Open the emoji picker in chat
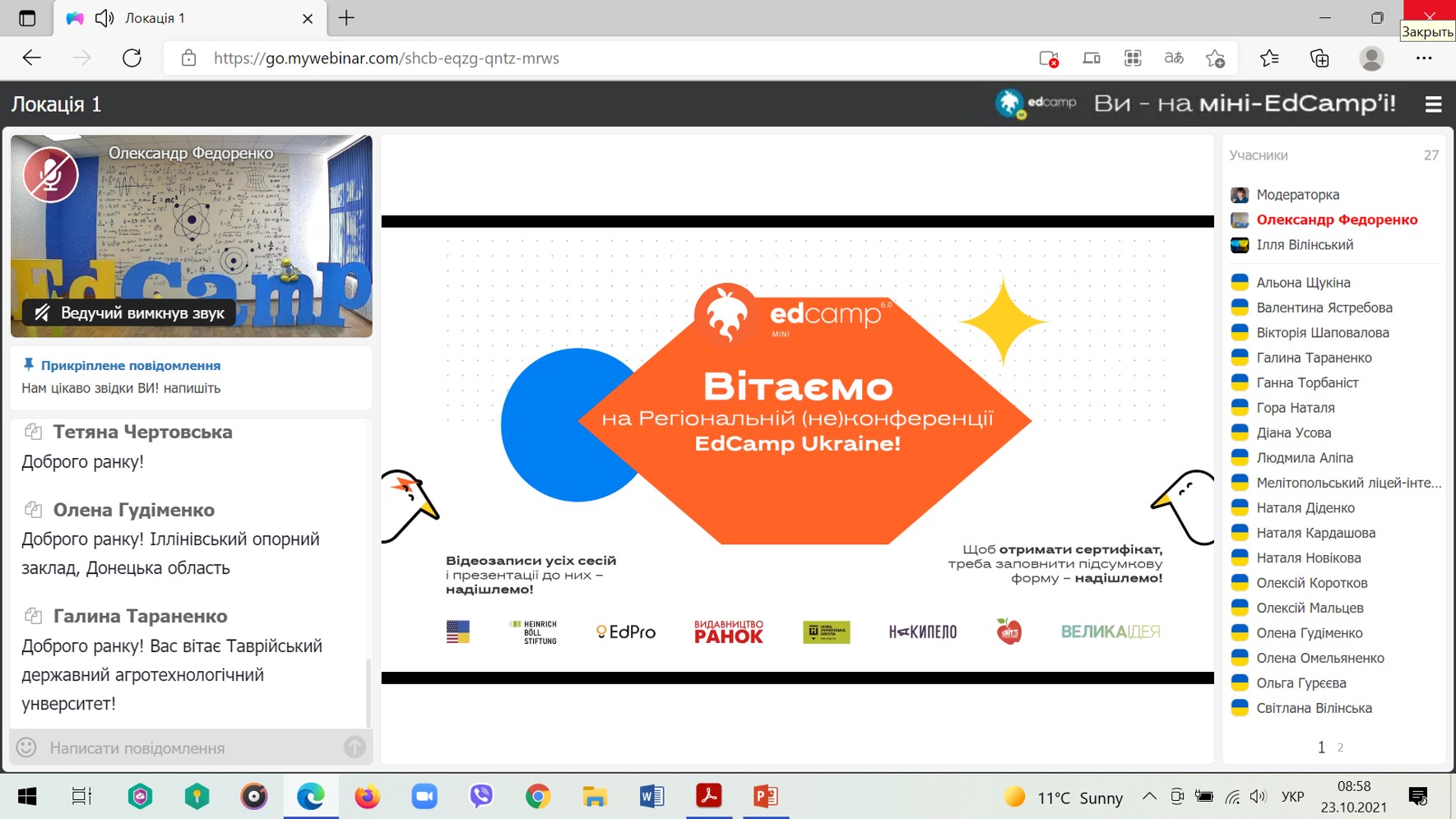Image resolution: width=1456 pixels, height=819 pixels. point(26,747)
